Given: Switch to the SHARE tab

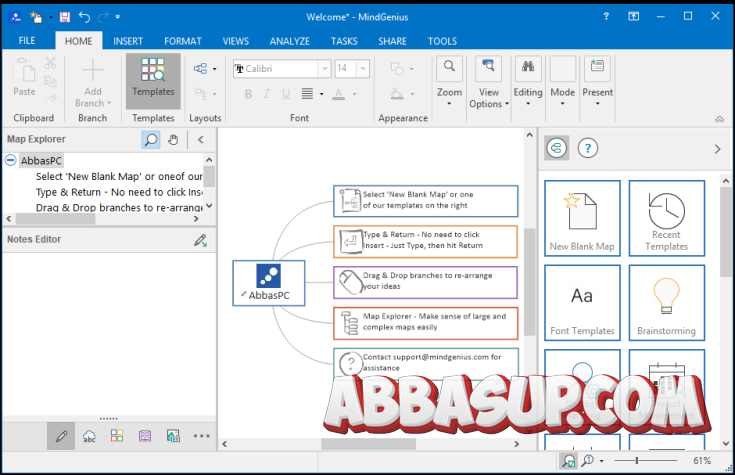Looking at the screenshot, I should coord(392,41).
